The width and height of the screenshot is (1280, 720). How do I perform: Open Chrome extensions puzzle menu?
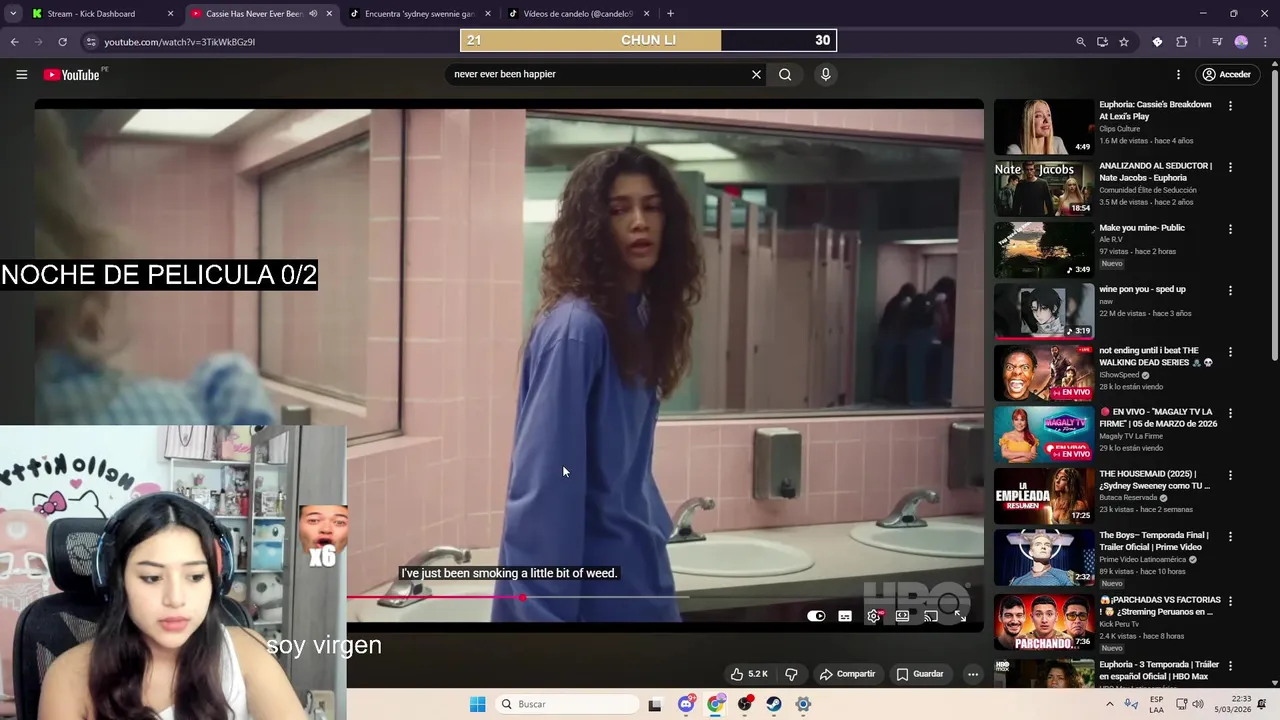coord(1182,41)
